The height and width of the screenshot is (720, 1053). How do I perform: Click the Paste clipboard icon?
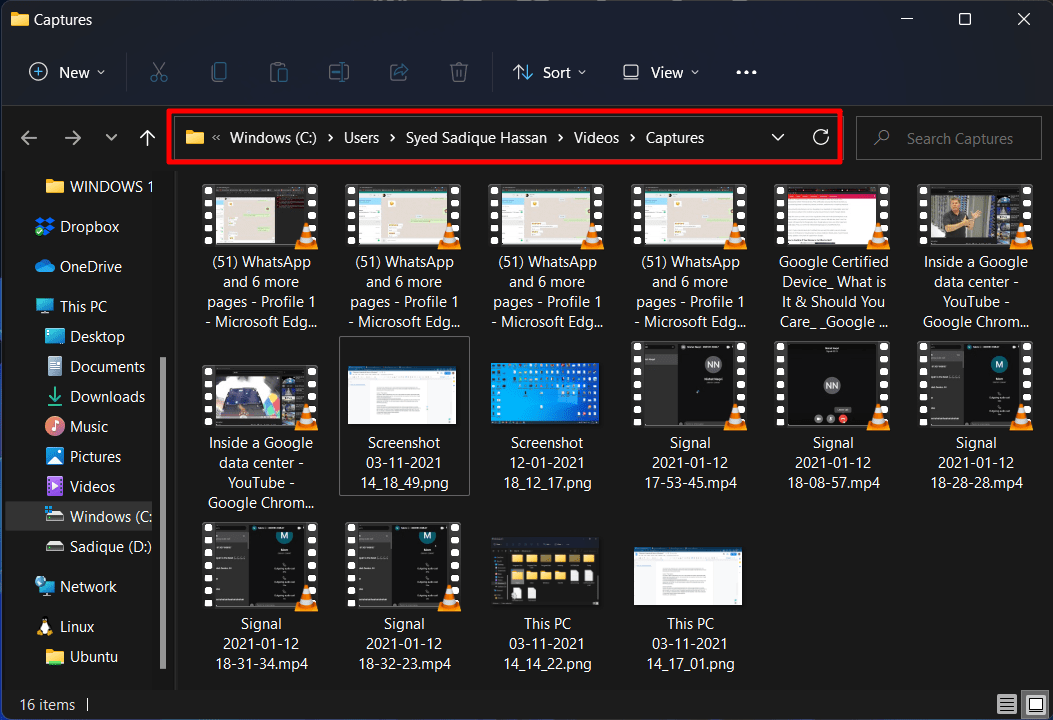coord(279,72)
